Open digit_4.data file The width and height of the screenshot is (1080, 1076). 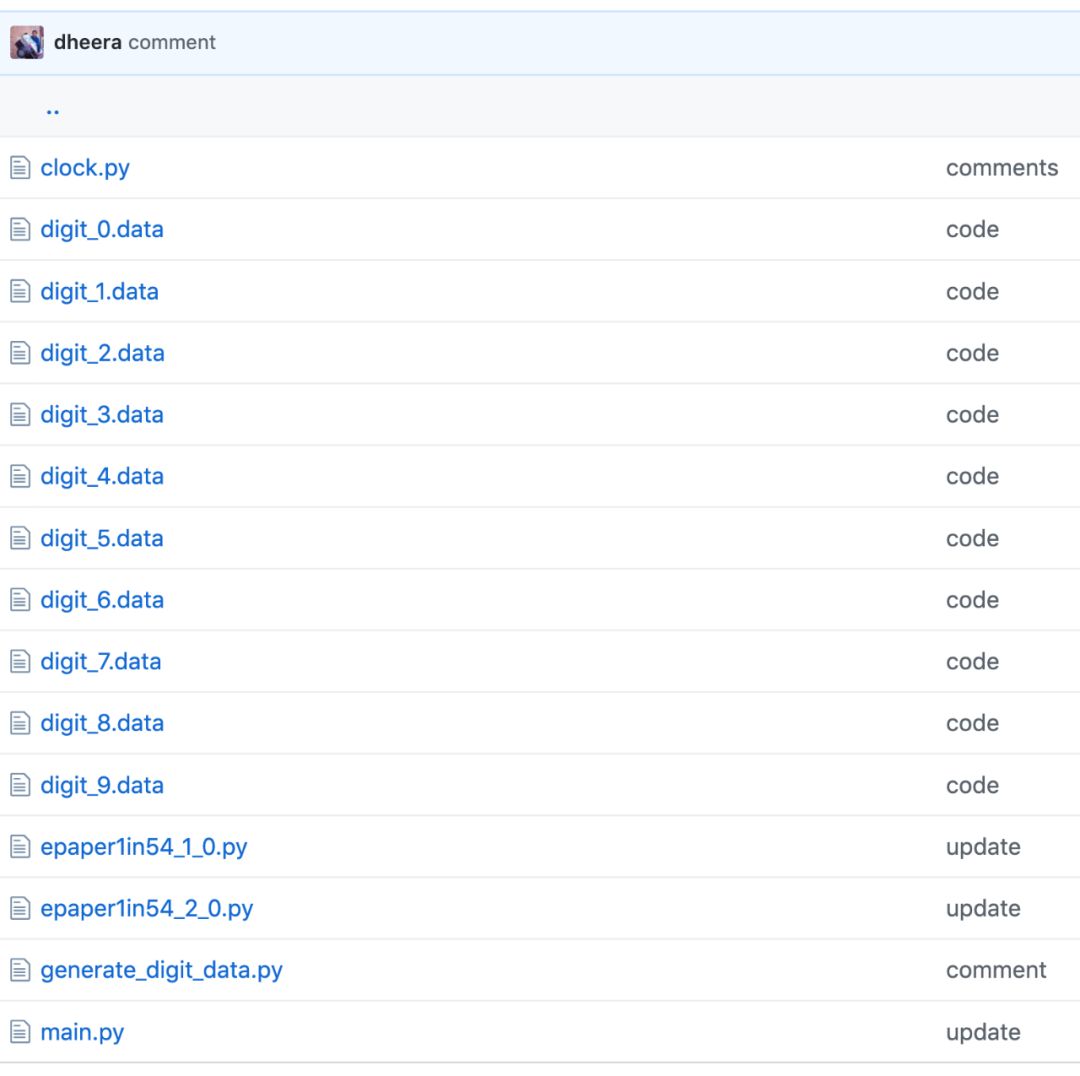pyautogui.click(x=102, y=476)
